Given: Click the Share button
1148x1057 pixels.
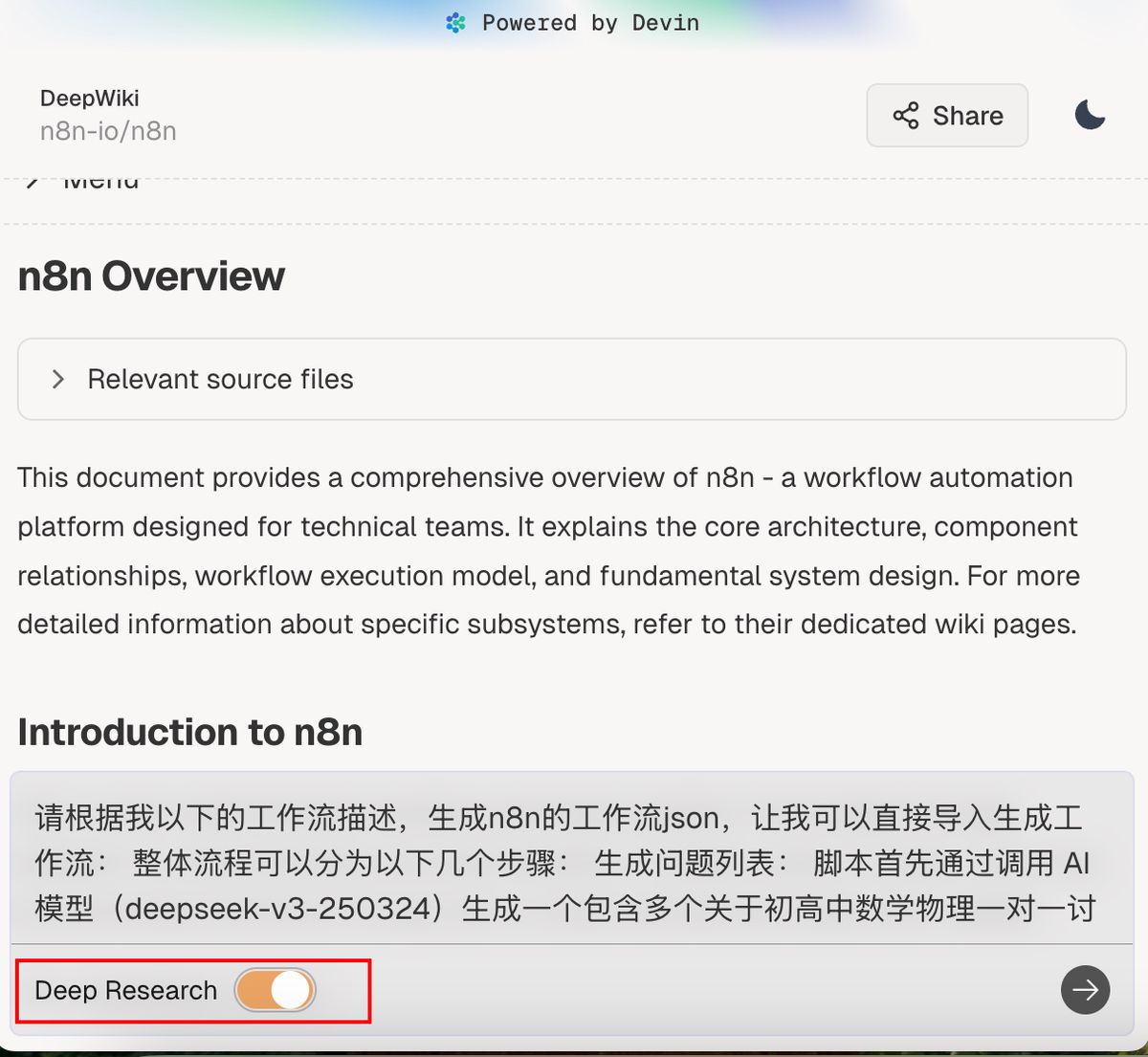Looking at the screenshot, I should pos(946,115).
